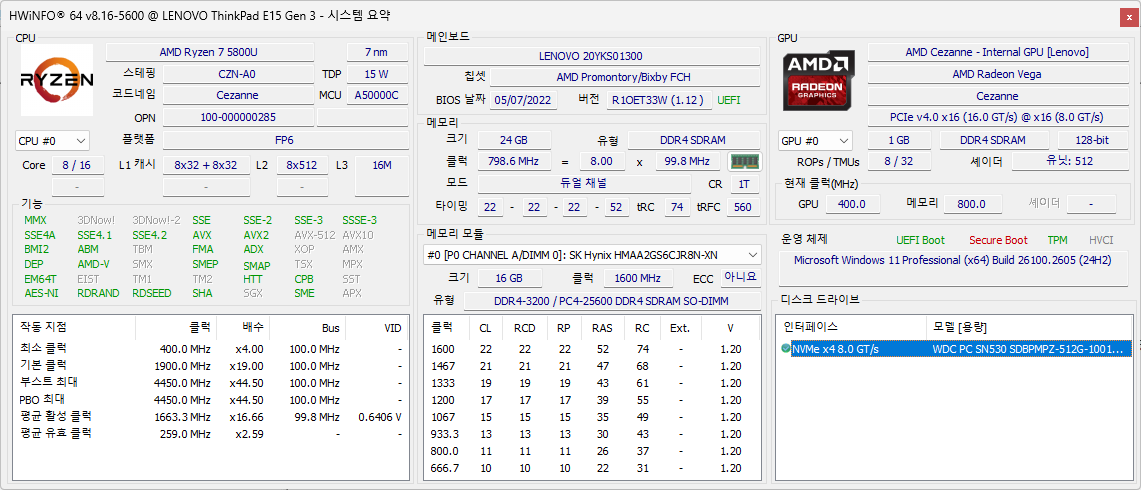Click the GPU clock 400.0 field
Screen dimensions: 1141x490
click(x=852, y=205)
